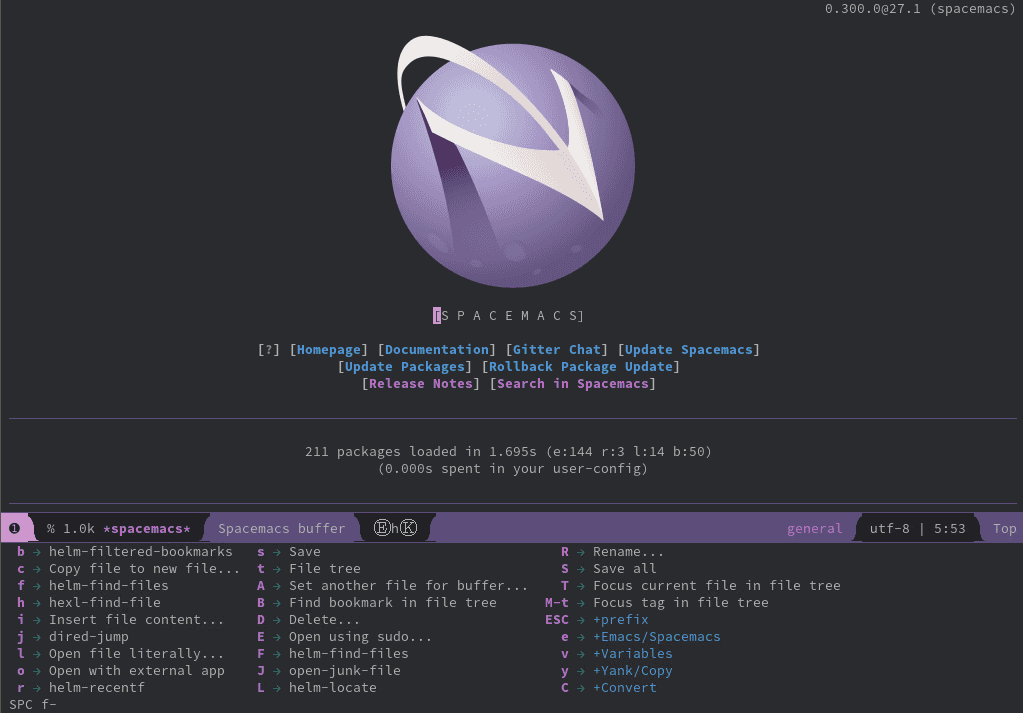Click the 'Top' scroll position indicator
The image size is (1023, 713).
tap(1005, 528)
